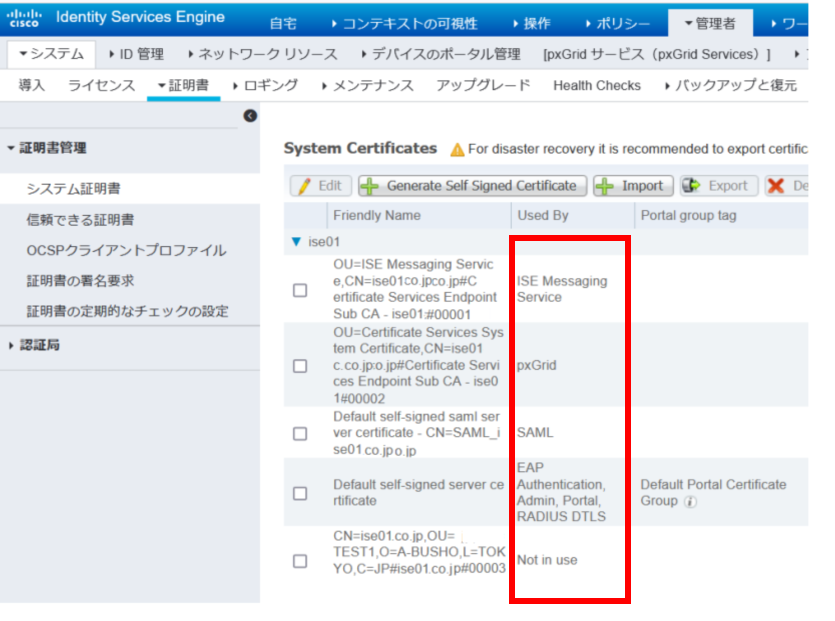Select the pxGrid certificate checkbox
Viewport: 835px width, 621px height.
[300, 366]
